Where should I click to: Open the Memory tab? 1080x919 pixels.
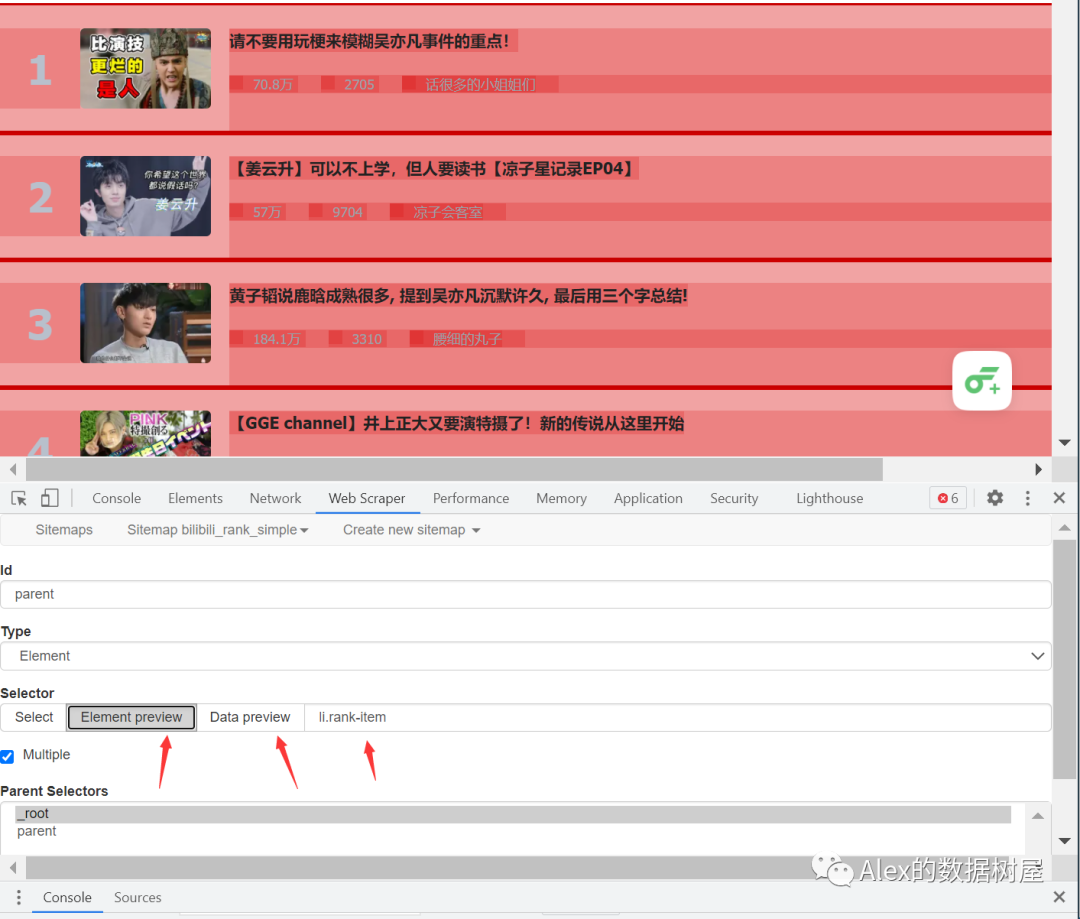561,498
